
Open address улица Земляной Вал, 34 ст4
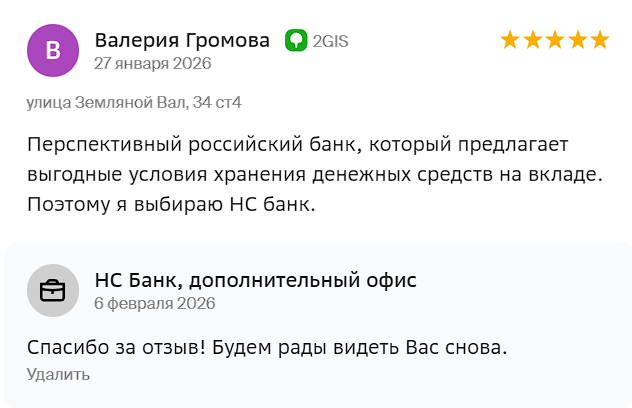coord(134,102)
